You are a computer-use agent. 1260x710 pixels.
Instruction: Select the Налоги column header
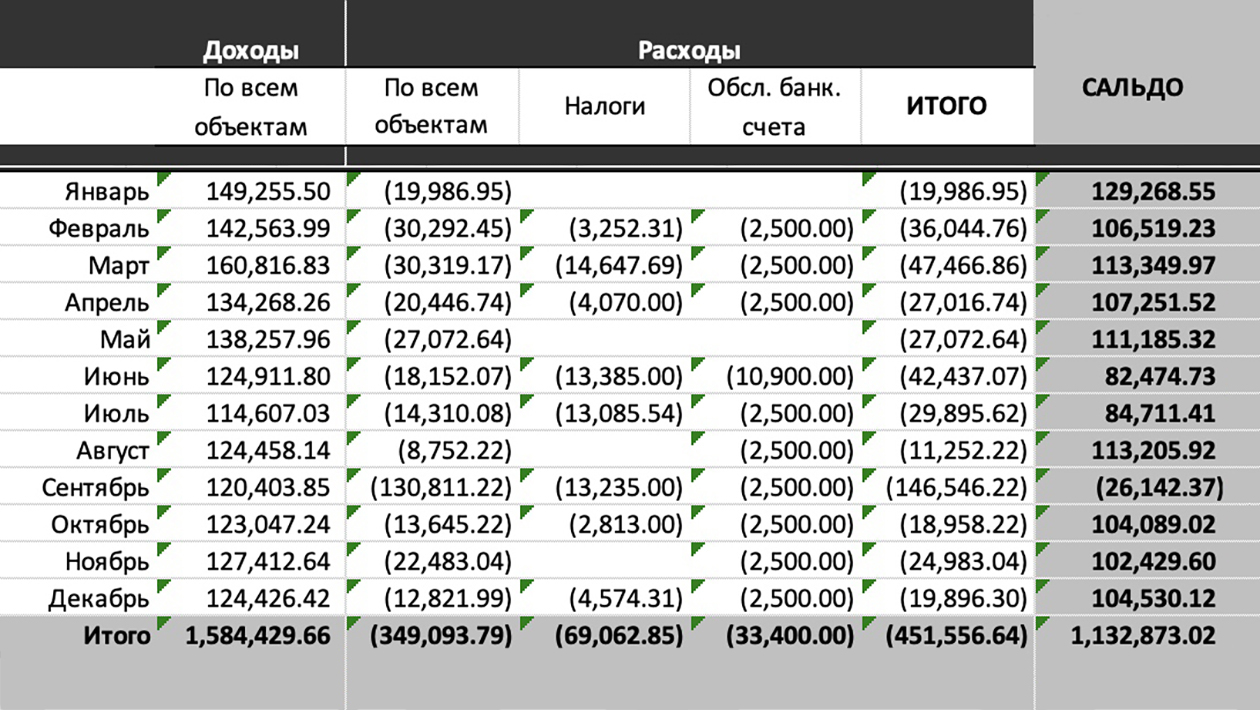point(605,105)
